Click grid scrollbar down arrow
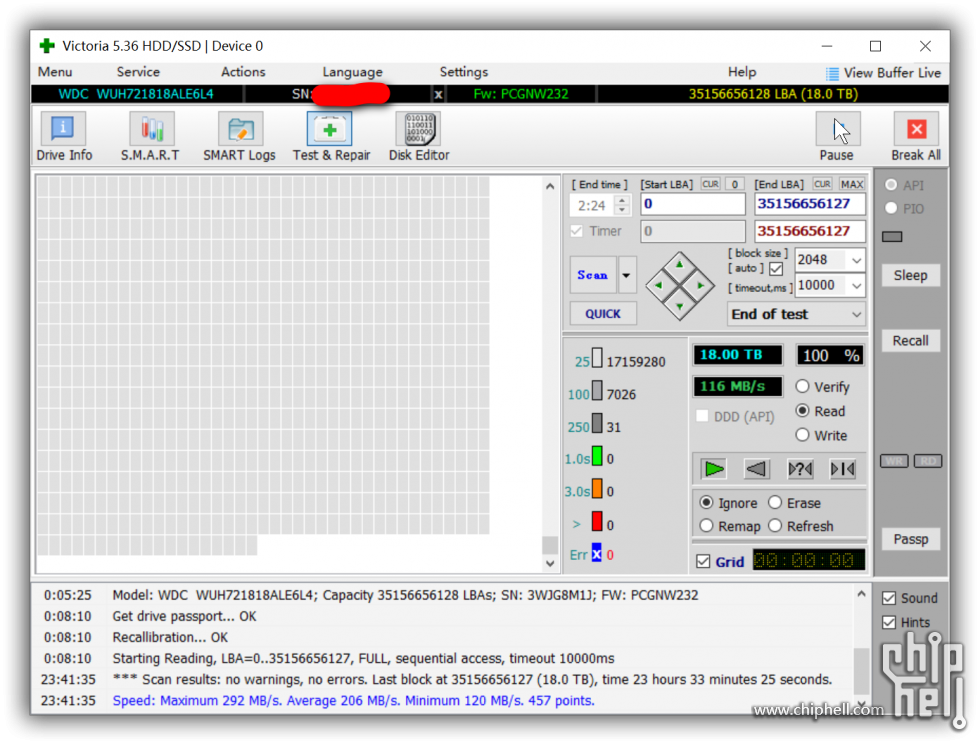Image resolution: width=980 pixels, height=745 pixels. (x=550, y=563)
